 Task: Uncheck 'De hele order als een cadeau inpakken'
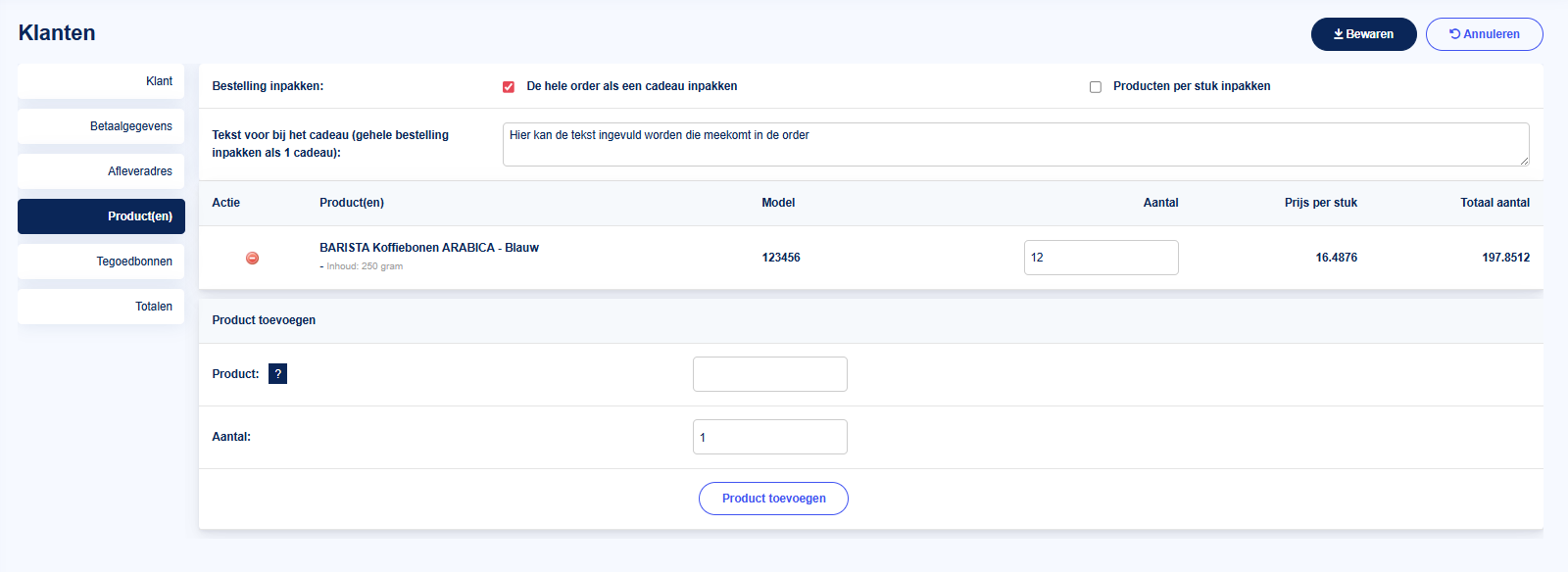tap(509, 87)
